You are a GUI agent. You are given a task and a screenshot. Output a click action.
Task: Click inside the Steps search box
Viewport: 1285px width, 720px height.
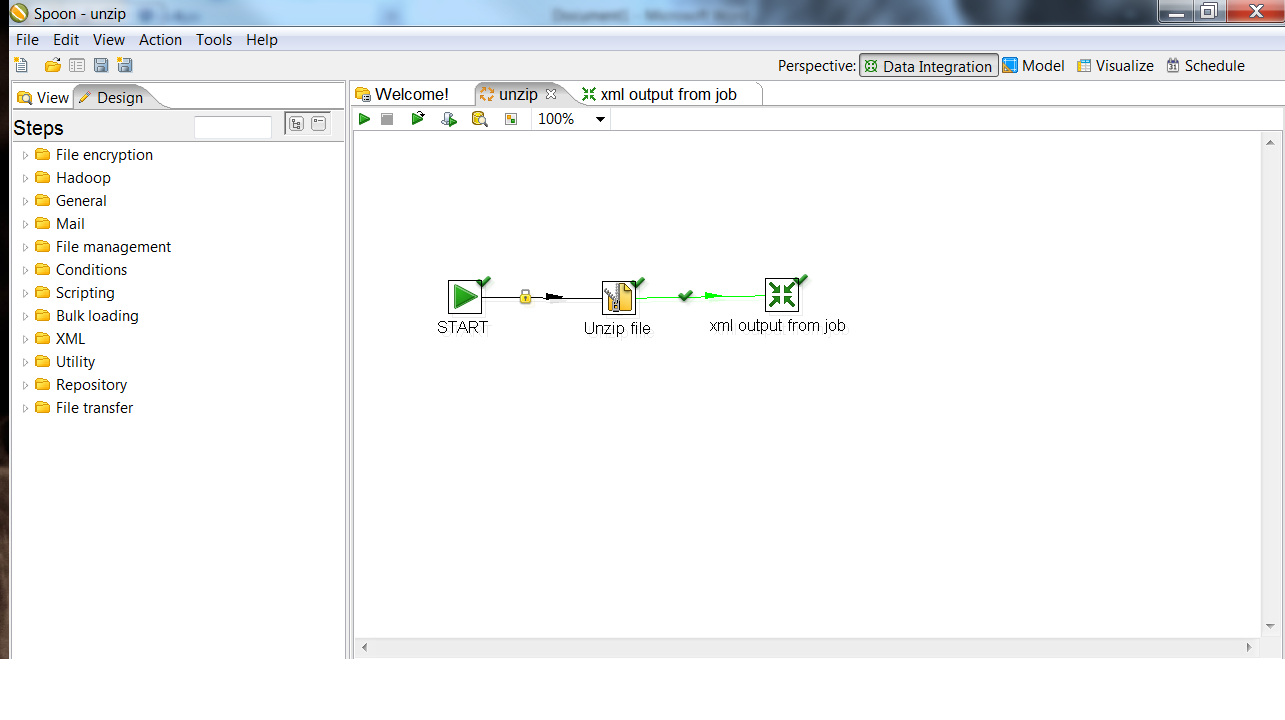click(x=232, y=126)
